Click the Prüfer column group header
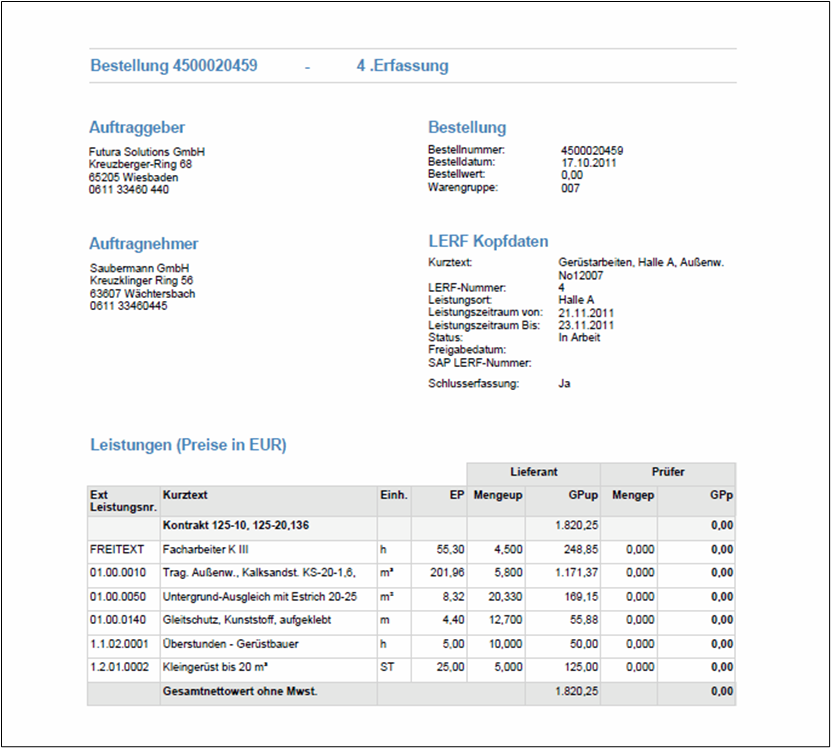Viewport: 831px width, 748px height. click(x=667, y=472)
